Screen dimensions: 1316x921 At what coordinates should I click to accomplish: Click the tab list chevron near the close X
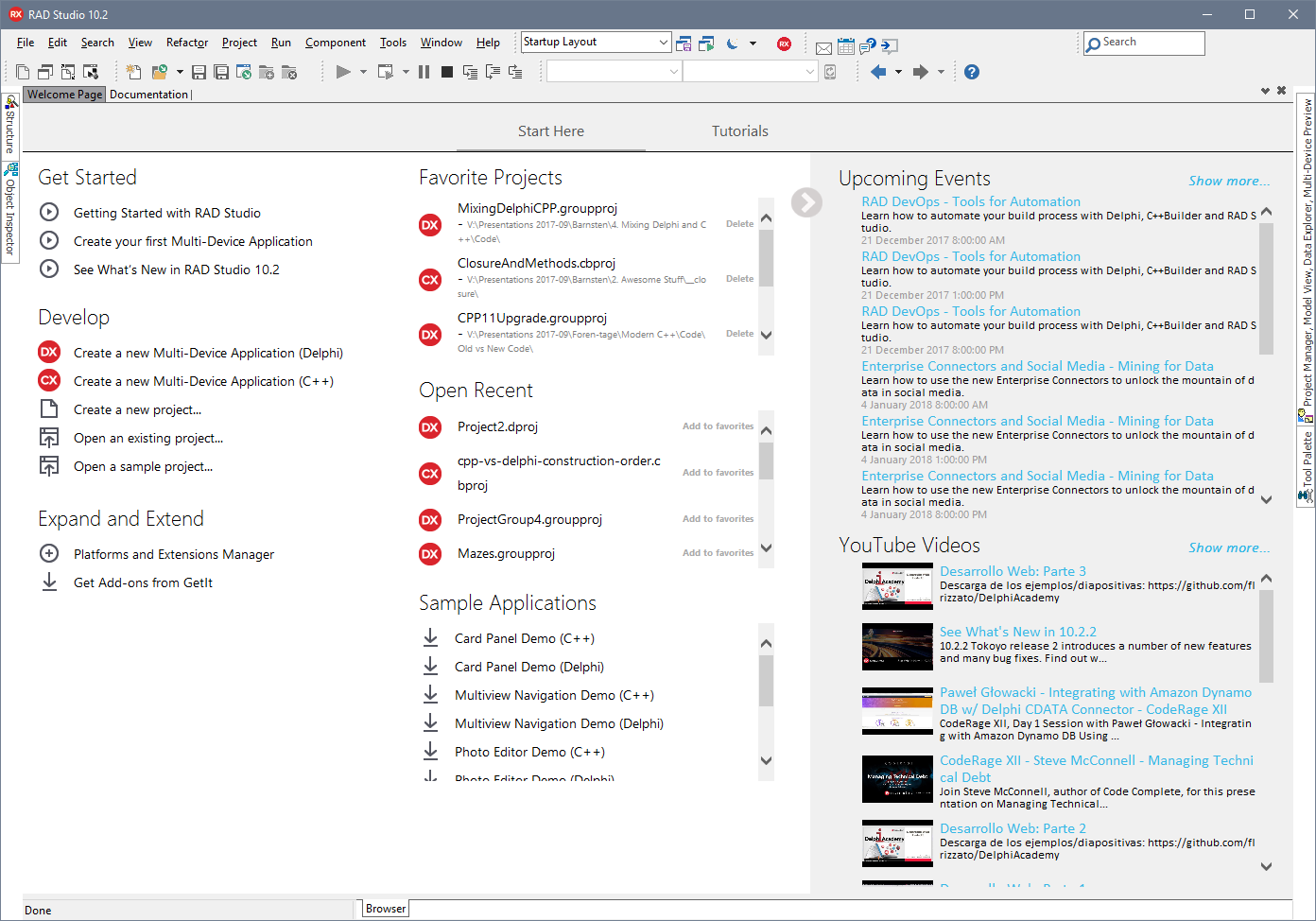click(x=1265, y=91)
